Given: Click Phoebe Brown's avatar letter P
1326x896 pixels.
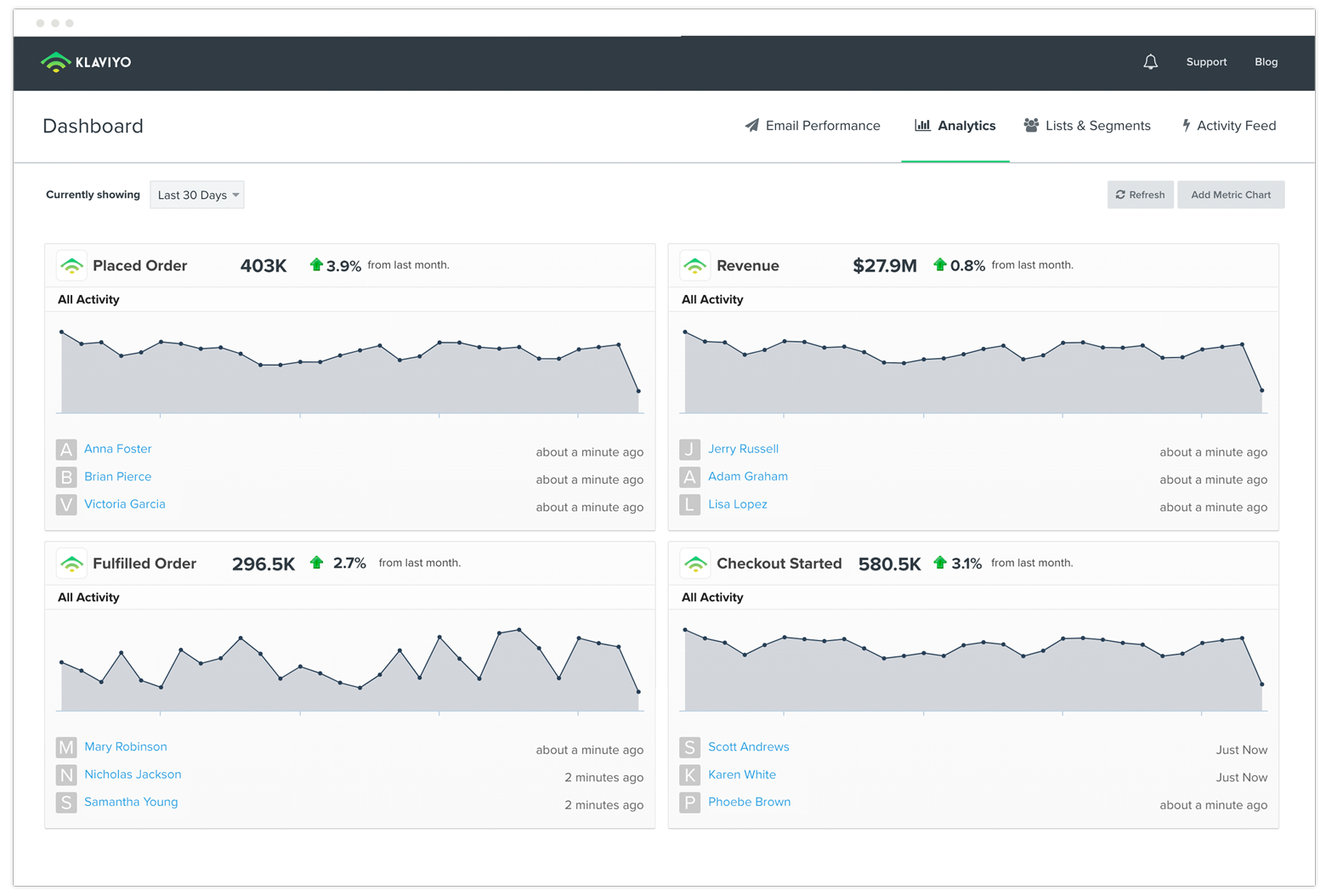Looking at the screenshot, I should pyautogui.click(x=690, y=802).
